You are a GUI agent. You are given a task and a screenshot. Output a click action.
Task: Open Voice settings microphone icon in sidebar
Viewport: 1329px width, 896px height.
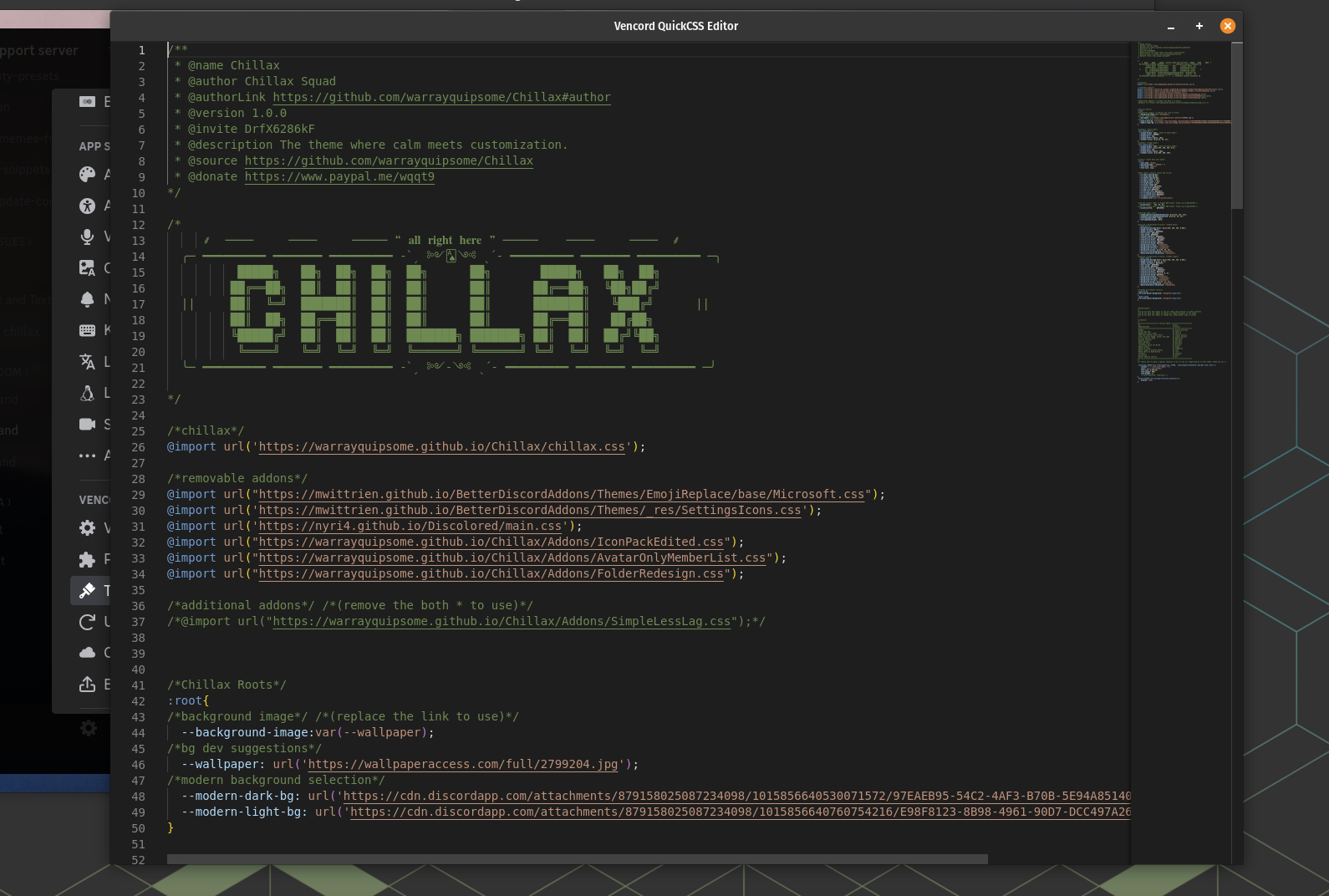point(87,237)
